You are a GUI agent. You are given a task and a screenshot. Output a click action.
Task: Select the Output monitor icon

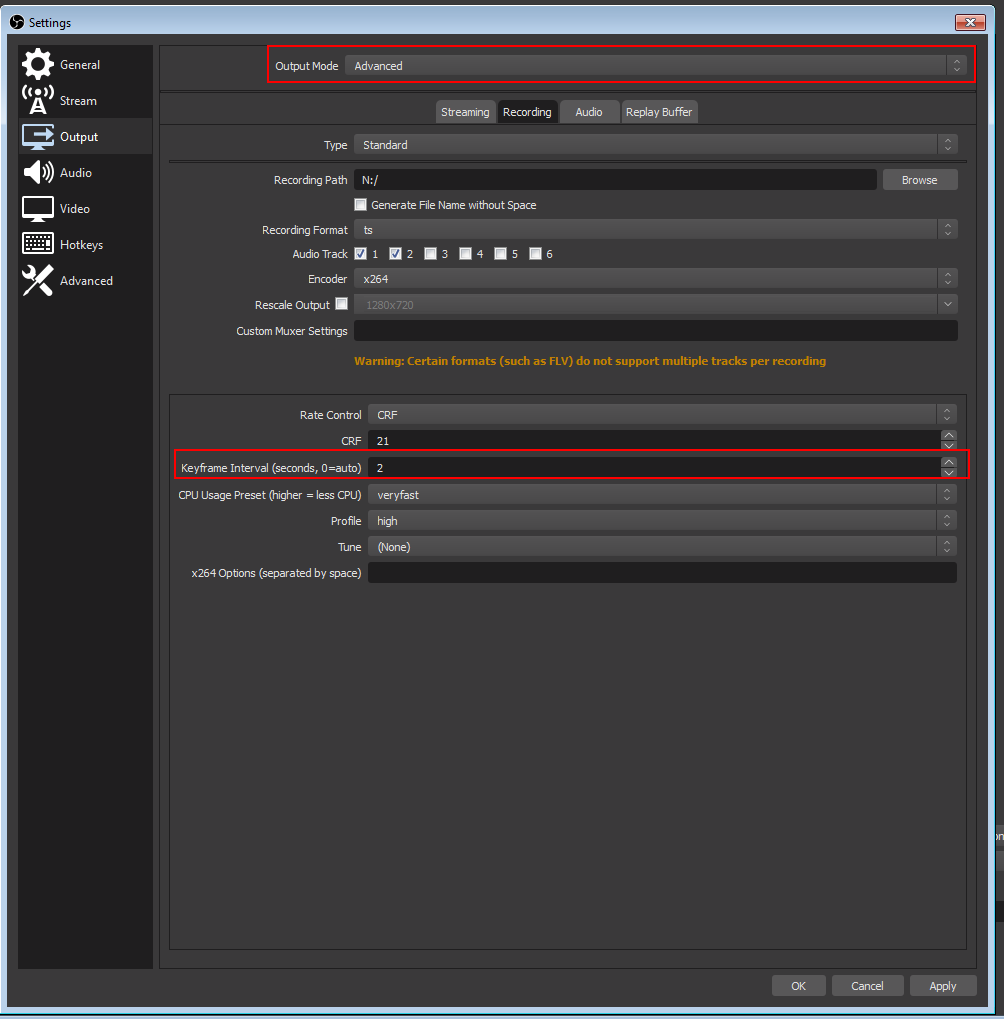point(38,136)
